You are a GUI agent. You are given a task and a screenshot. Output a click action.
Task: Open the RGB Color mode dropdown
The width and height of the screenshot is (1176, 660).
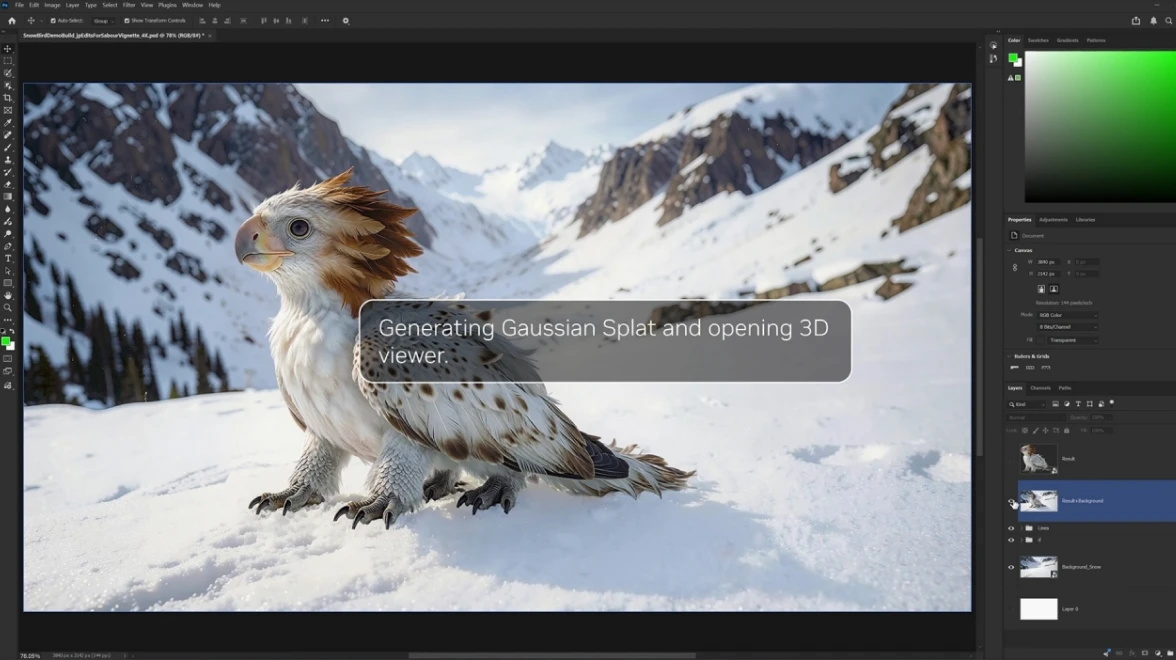pyautogui.click(x=1067, y=315)
